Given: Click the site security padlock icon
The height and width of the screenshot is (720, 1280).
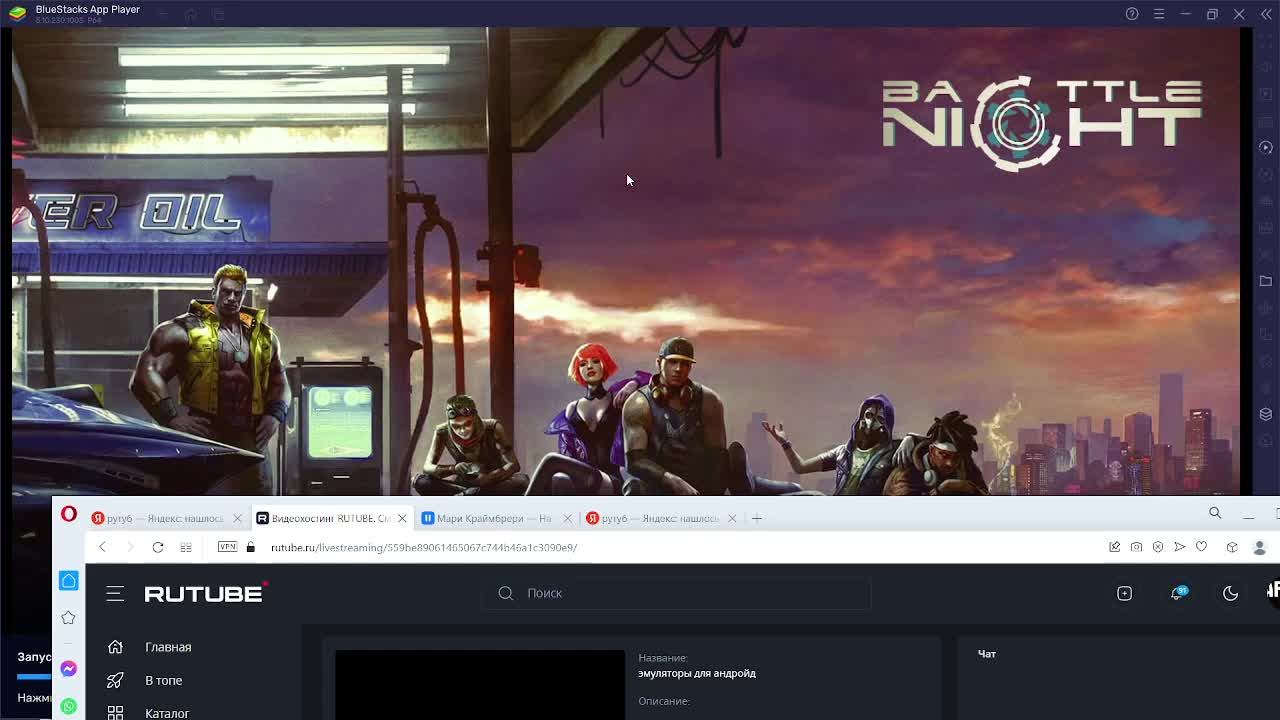Looking at the screenshot, I should pyautogui.click(x=251, y=547).
